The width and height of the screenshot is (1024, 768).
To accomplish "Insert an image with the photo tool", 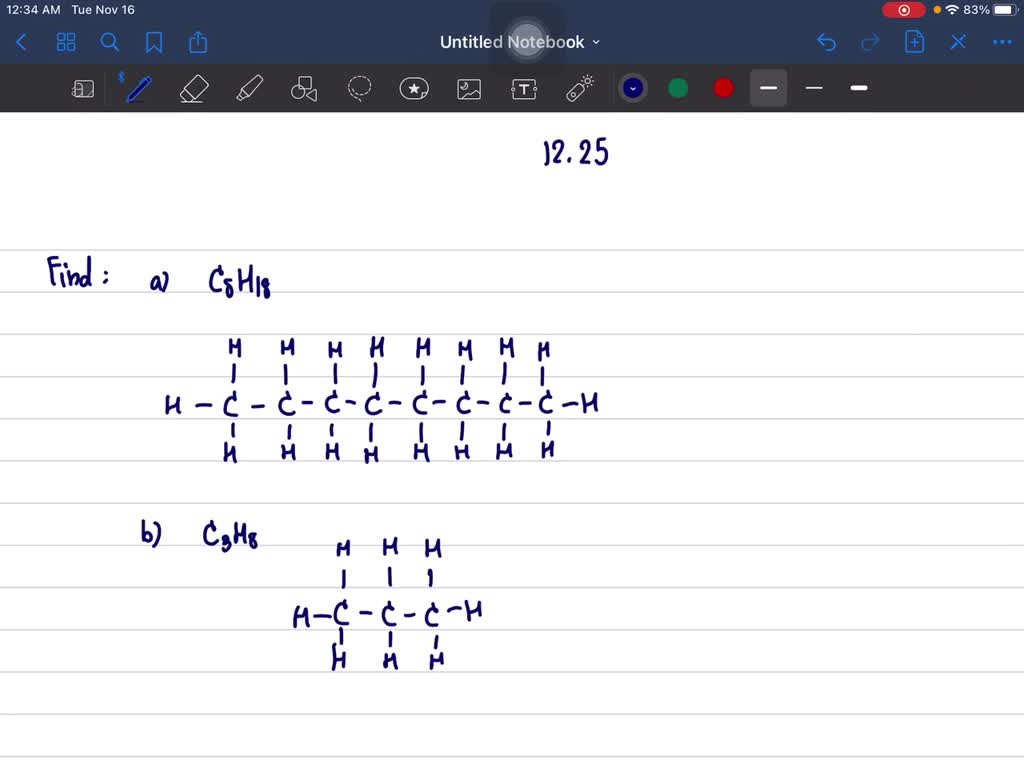I will (469, 88).
